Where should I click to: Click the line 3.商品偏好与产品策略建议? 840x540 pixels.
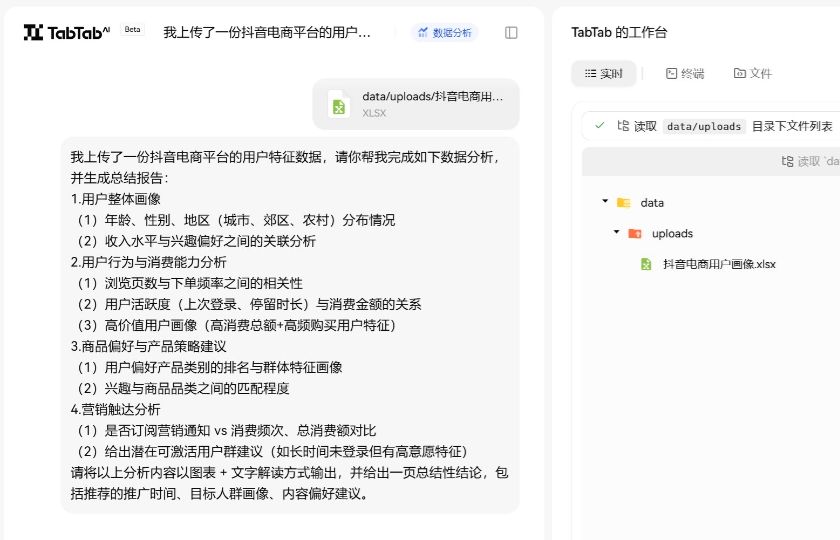[148, 347]
